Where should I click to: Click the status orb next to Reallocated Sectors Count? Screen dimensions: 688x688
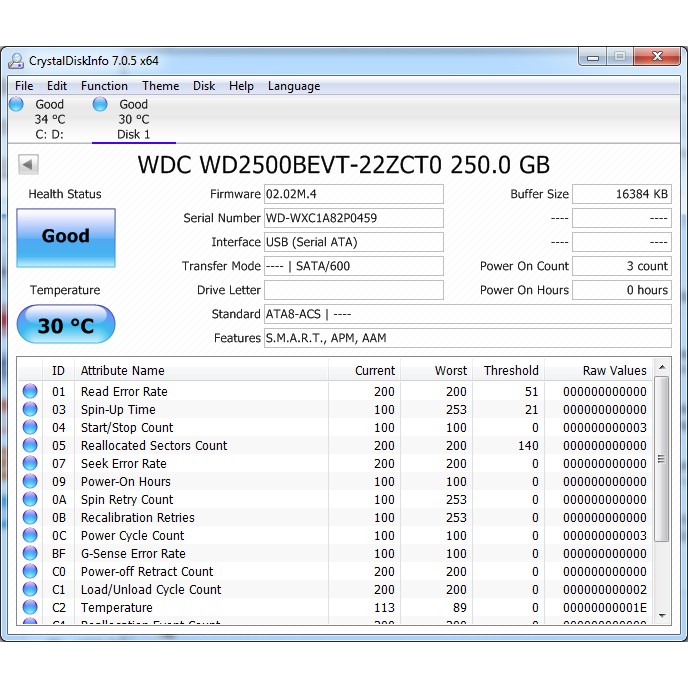tap(30, 446)
